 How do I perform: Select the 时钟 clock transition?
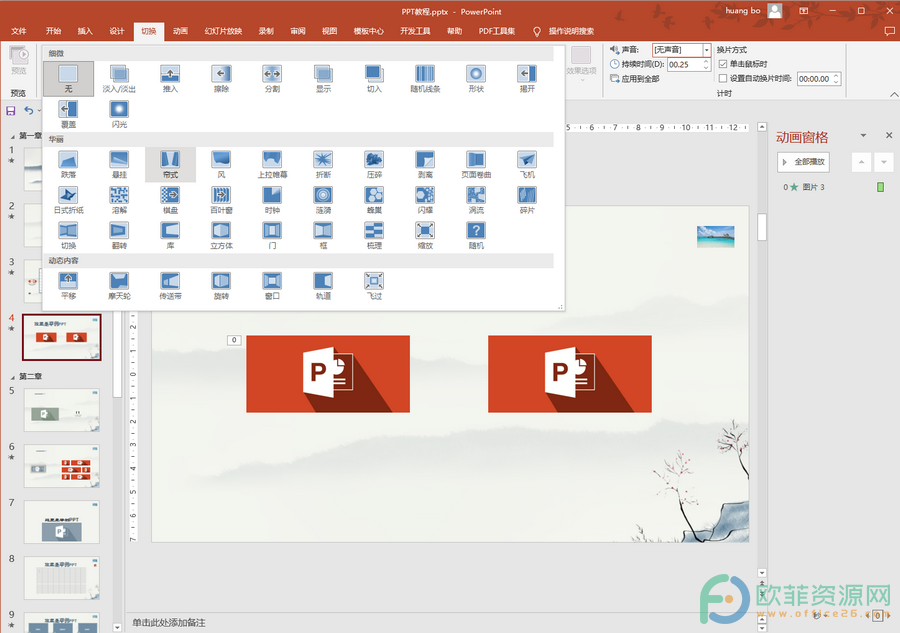[272, 200]
